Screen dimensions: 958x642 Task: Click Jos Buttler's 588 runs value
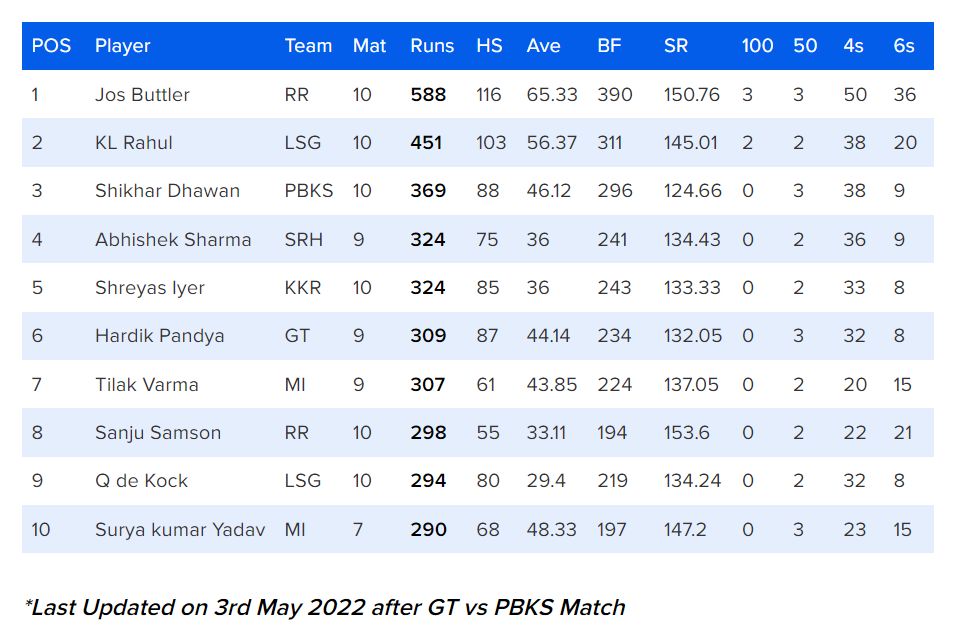click(x=428, y=95)
